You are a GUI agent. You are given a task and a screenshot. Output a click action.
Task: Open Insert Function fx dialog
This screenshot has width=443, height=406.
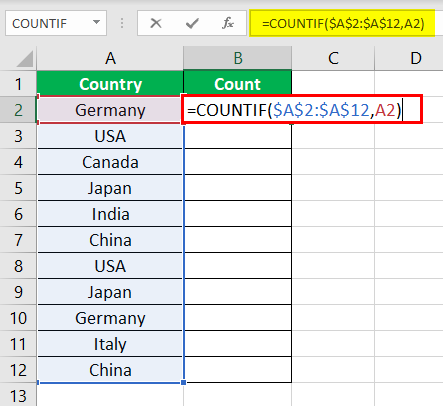point(228,23)
